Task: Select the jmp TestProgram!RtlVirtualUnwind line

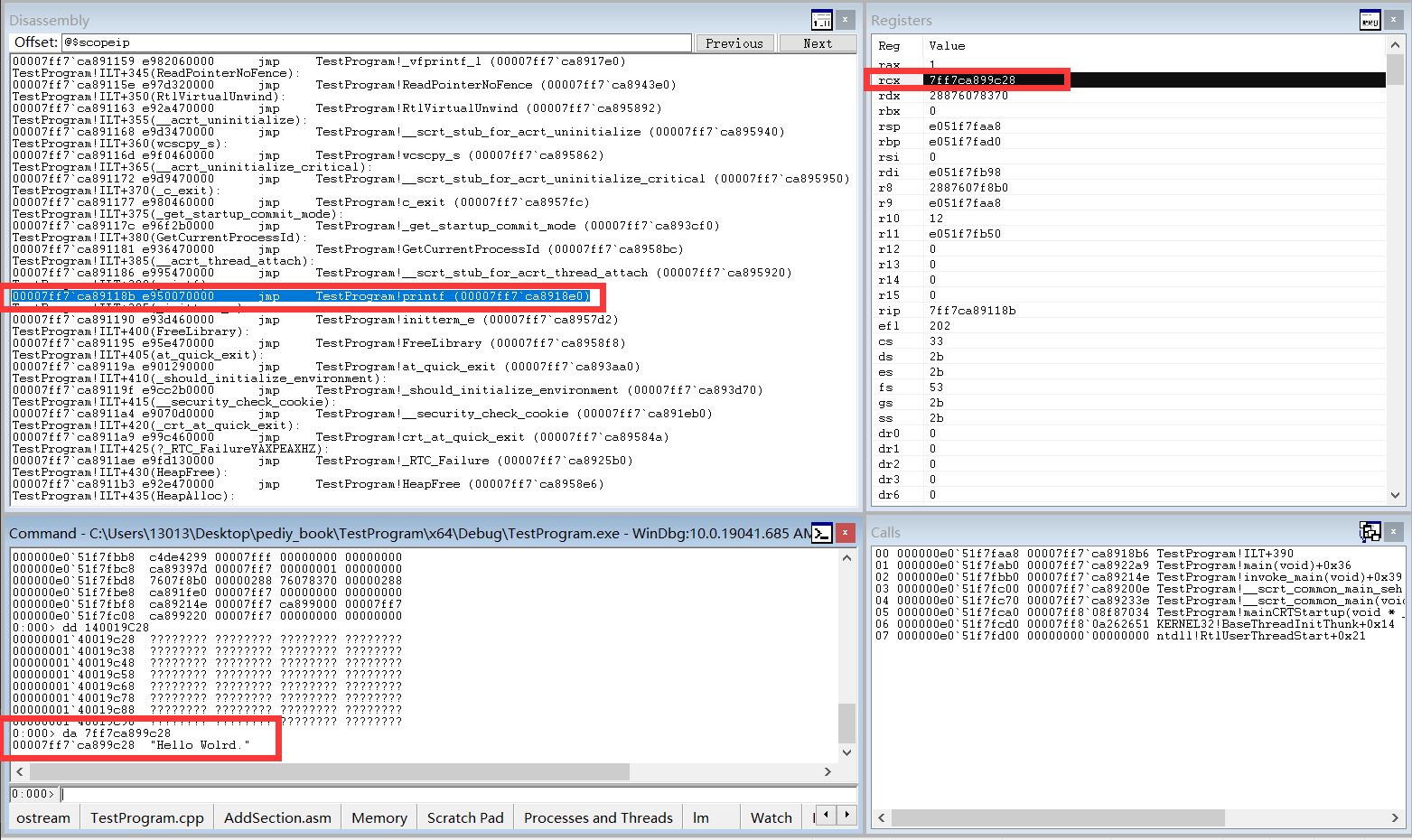Action: coord(337,108)
